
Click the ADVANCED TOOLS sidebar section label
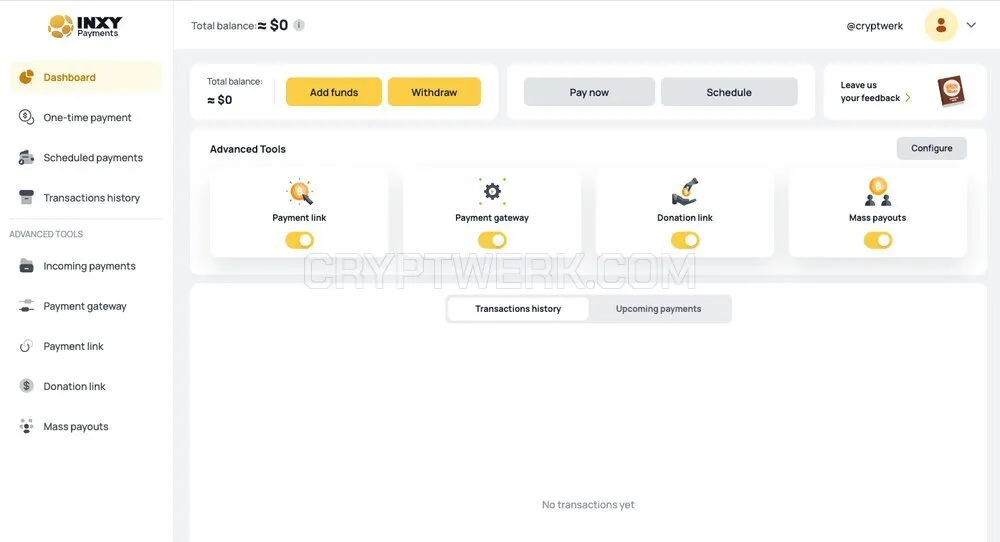click(46, 234)
